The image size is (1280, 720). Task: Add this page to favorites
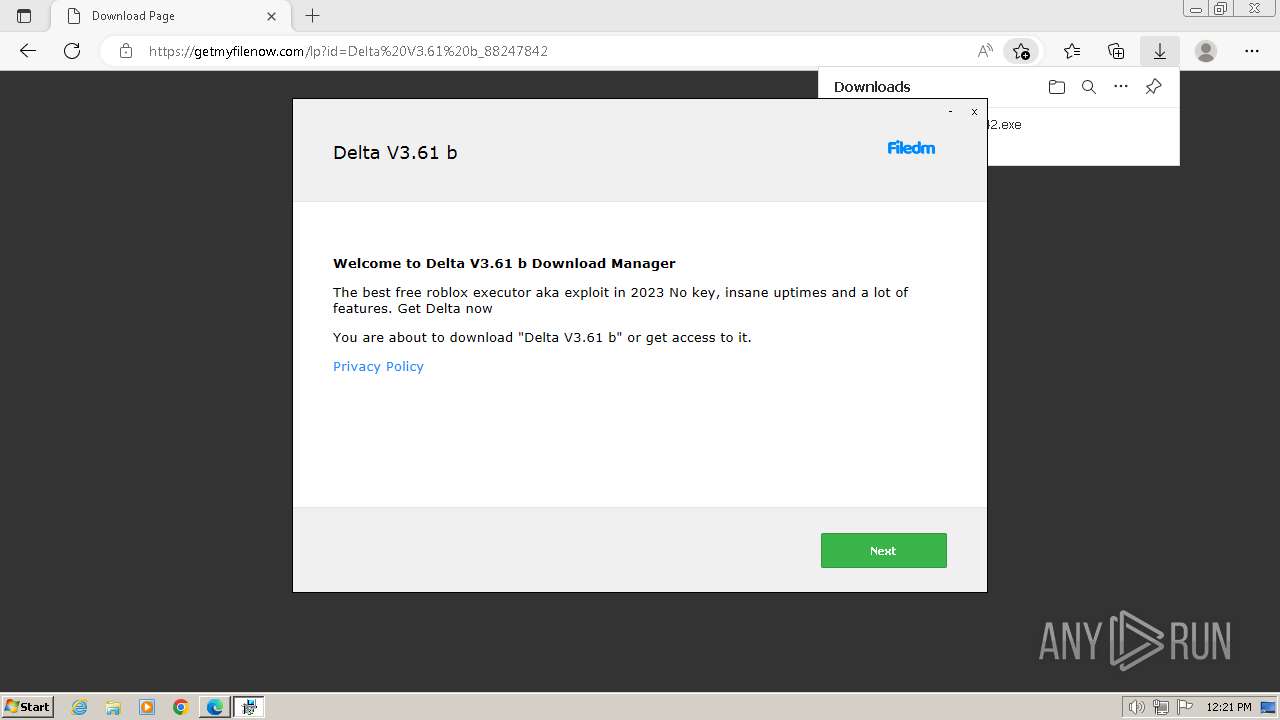coord(1021,51)
